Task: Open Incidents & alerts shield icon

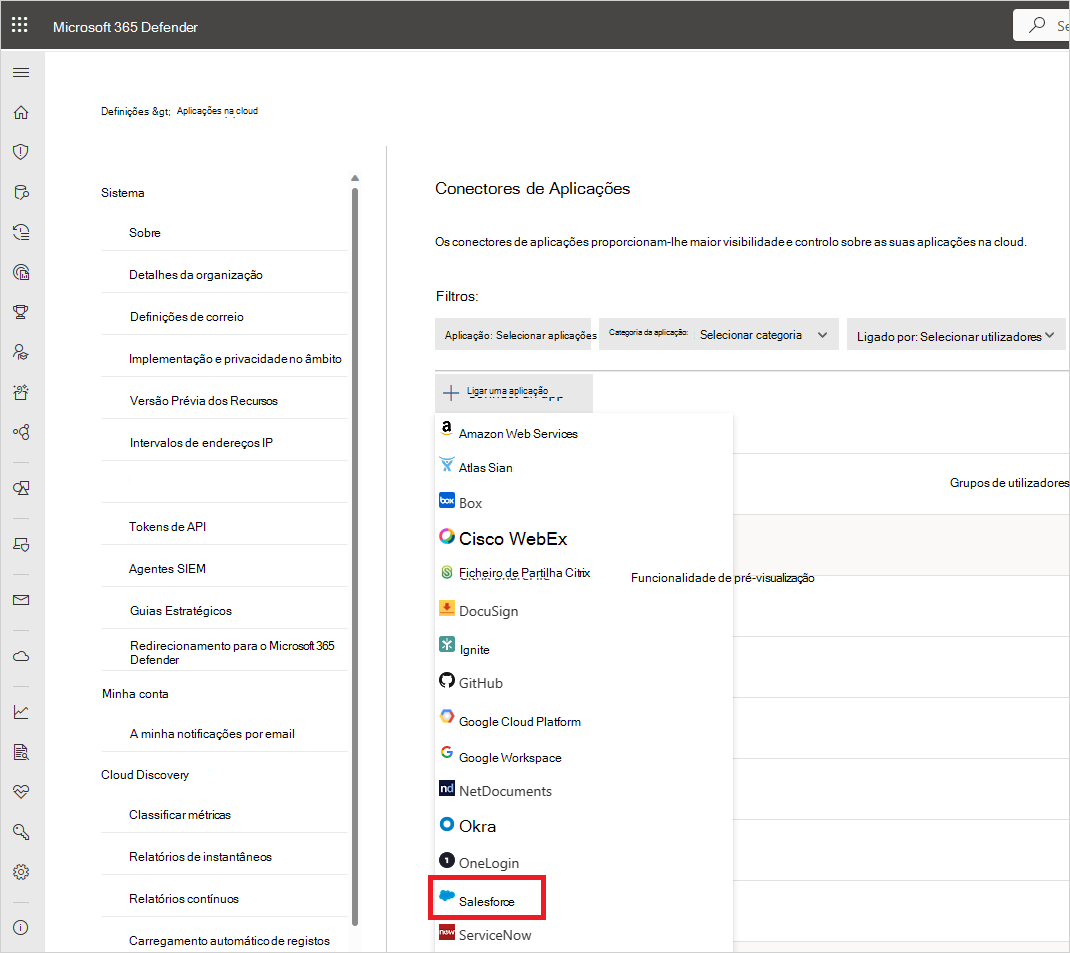Action: click(21, 151)
